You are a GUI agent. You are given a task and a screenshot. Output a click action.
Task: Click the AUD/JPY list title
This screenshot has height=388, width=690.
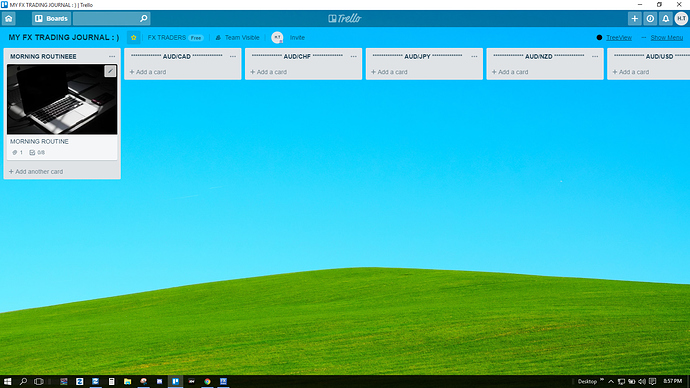coord(417,56)
